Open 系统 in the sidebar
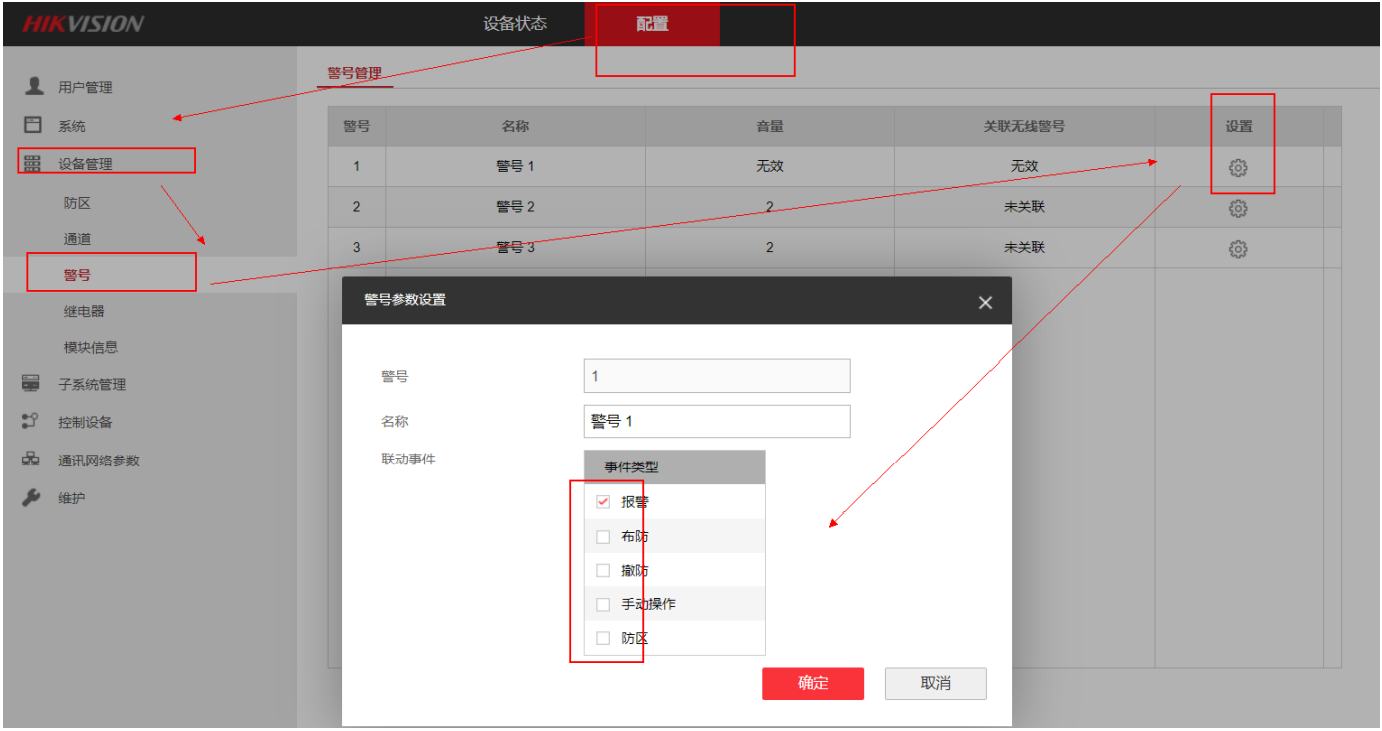 (x=72, y=126)
